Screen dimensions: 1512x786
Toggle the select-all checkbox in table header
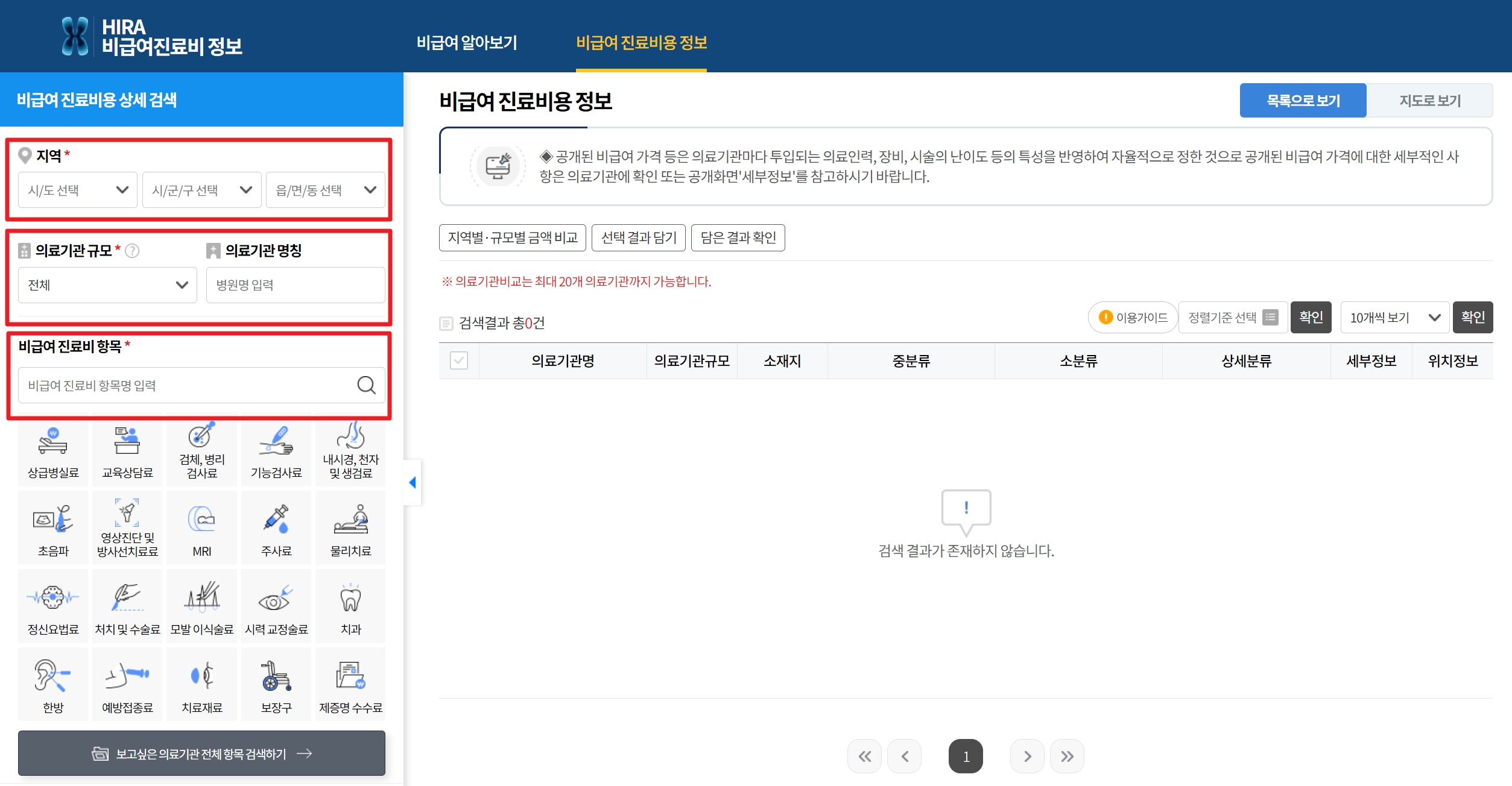(x=459, y=360)
